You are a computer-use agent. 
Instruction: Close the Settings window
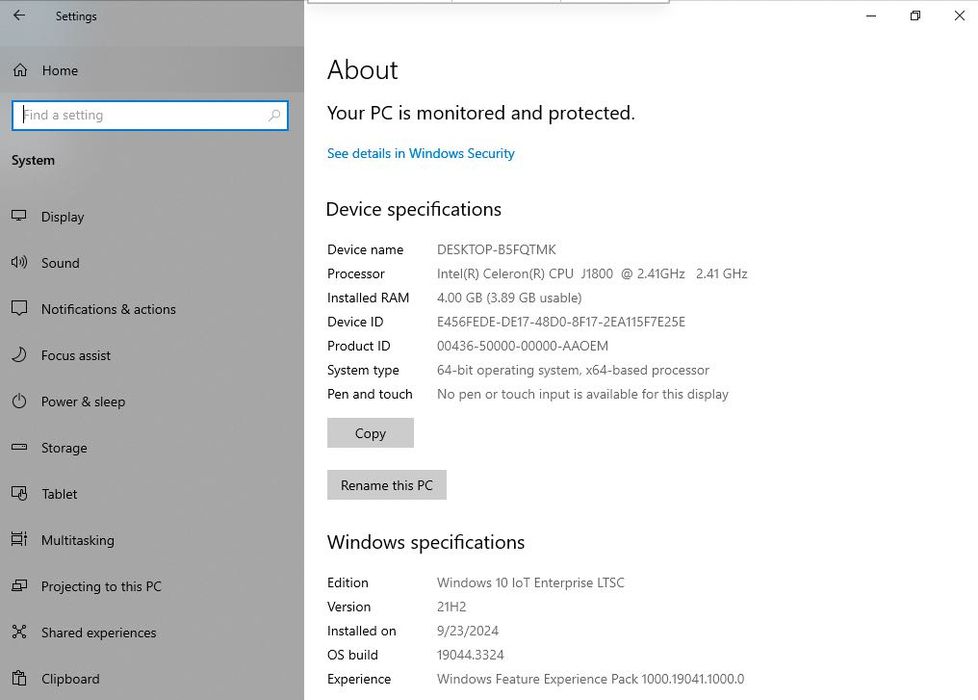click(x=959, y=16)
